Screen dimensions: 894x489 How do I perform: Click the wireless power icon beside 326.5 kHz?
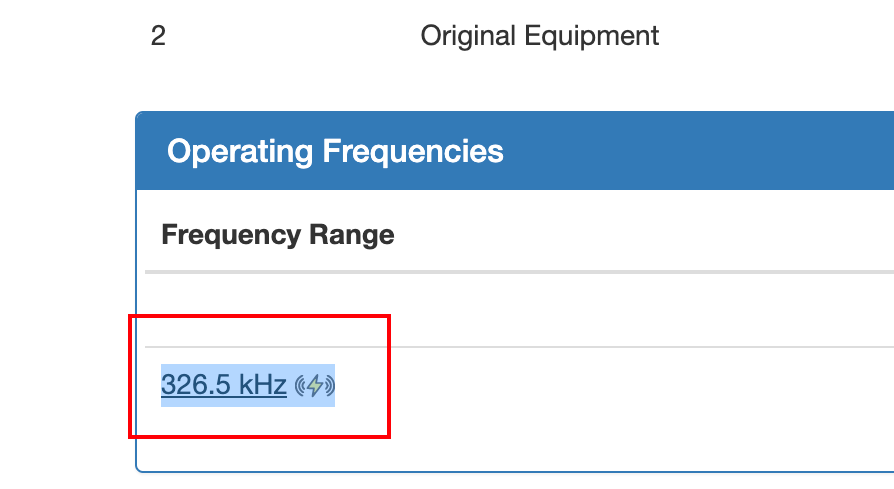click(x=315, y=386)
